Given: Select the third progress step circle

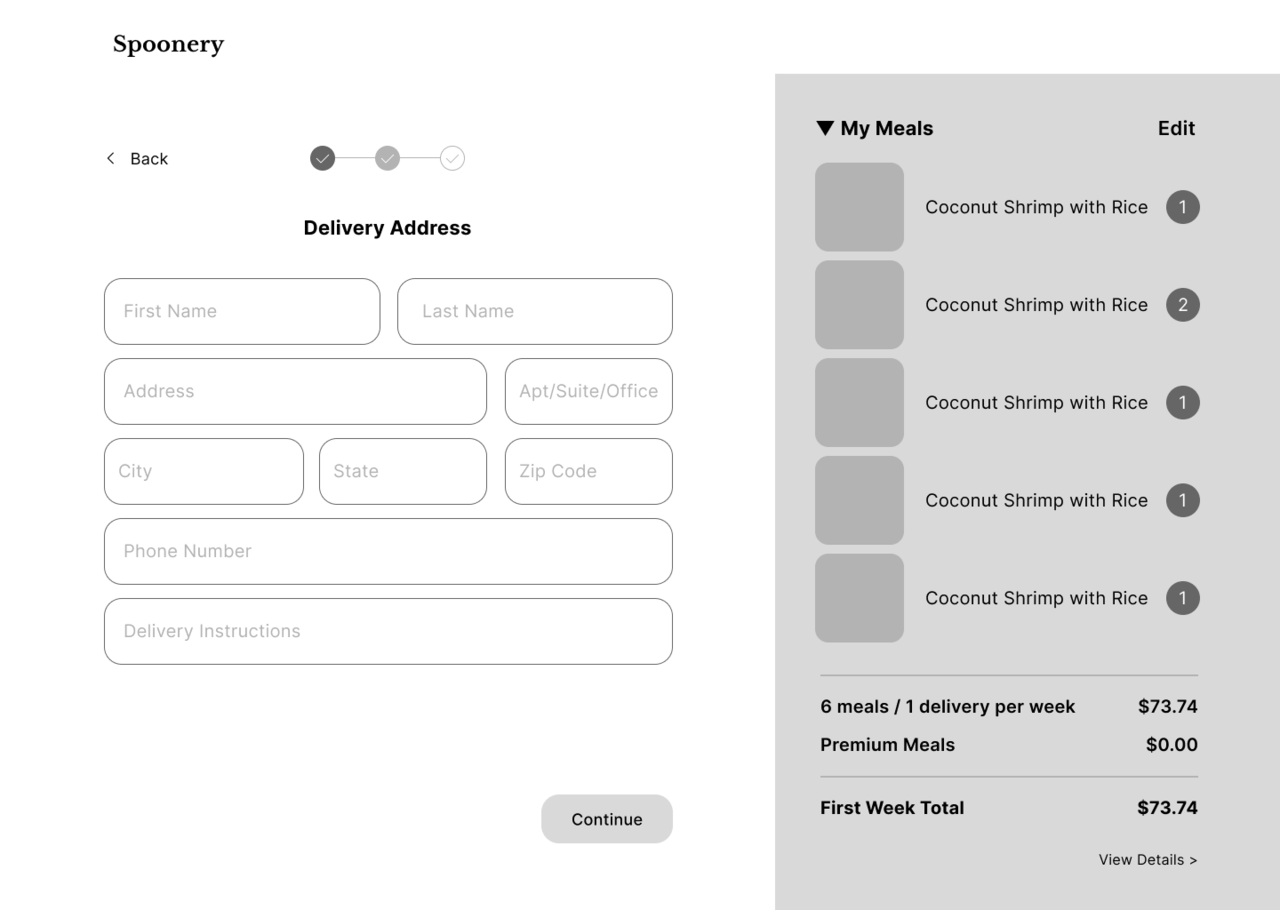Looking at the screenshot, I should pyautogui.click(x=452, y=159).
